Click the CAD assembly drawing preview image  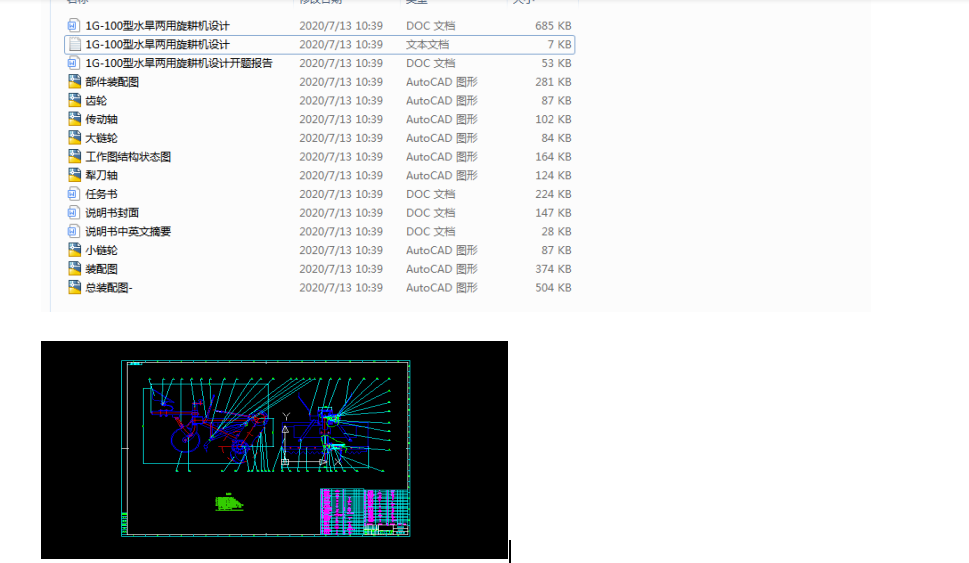tap(274, 450)
